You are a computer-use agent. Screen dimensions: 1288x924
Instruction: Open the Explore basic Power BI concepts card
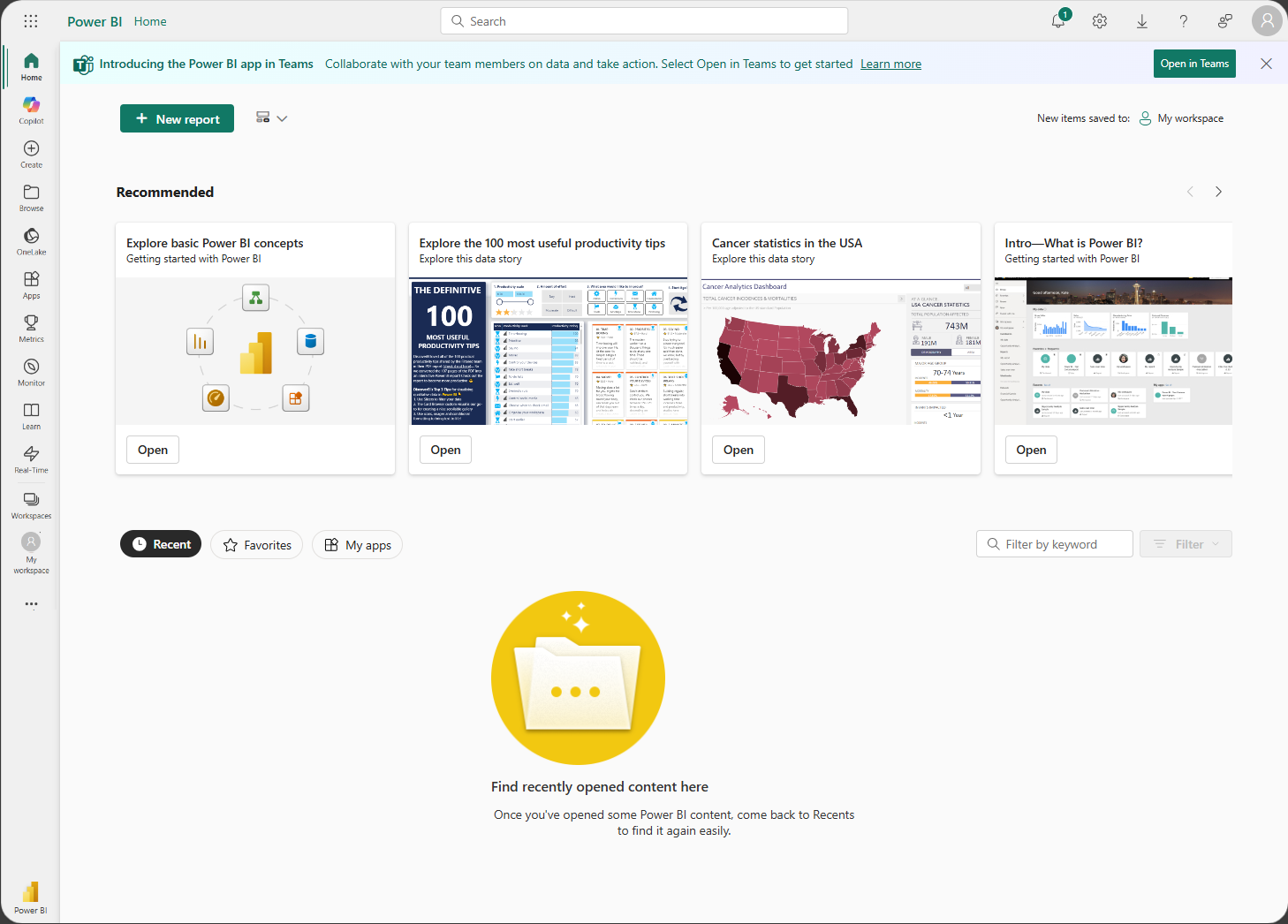tap(153, 450)
